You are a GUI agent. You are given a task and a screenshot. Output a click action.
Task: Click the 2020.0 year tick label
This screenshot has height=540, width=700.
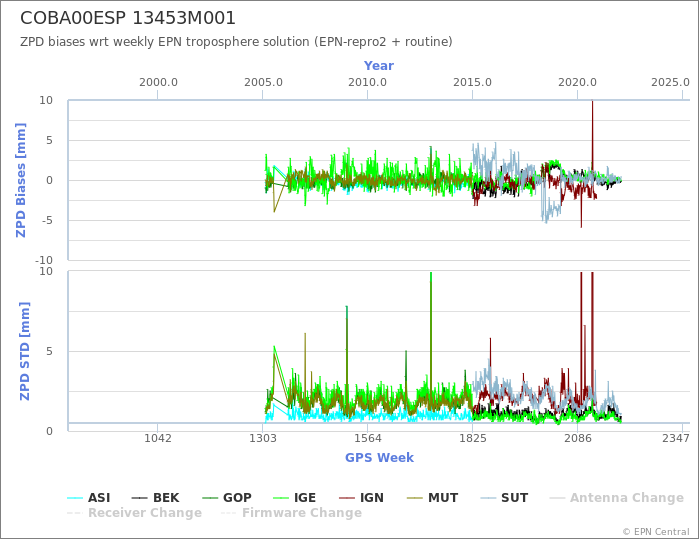pyautogui.click(x=577, y=83)
